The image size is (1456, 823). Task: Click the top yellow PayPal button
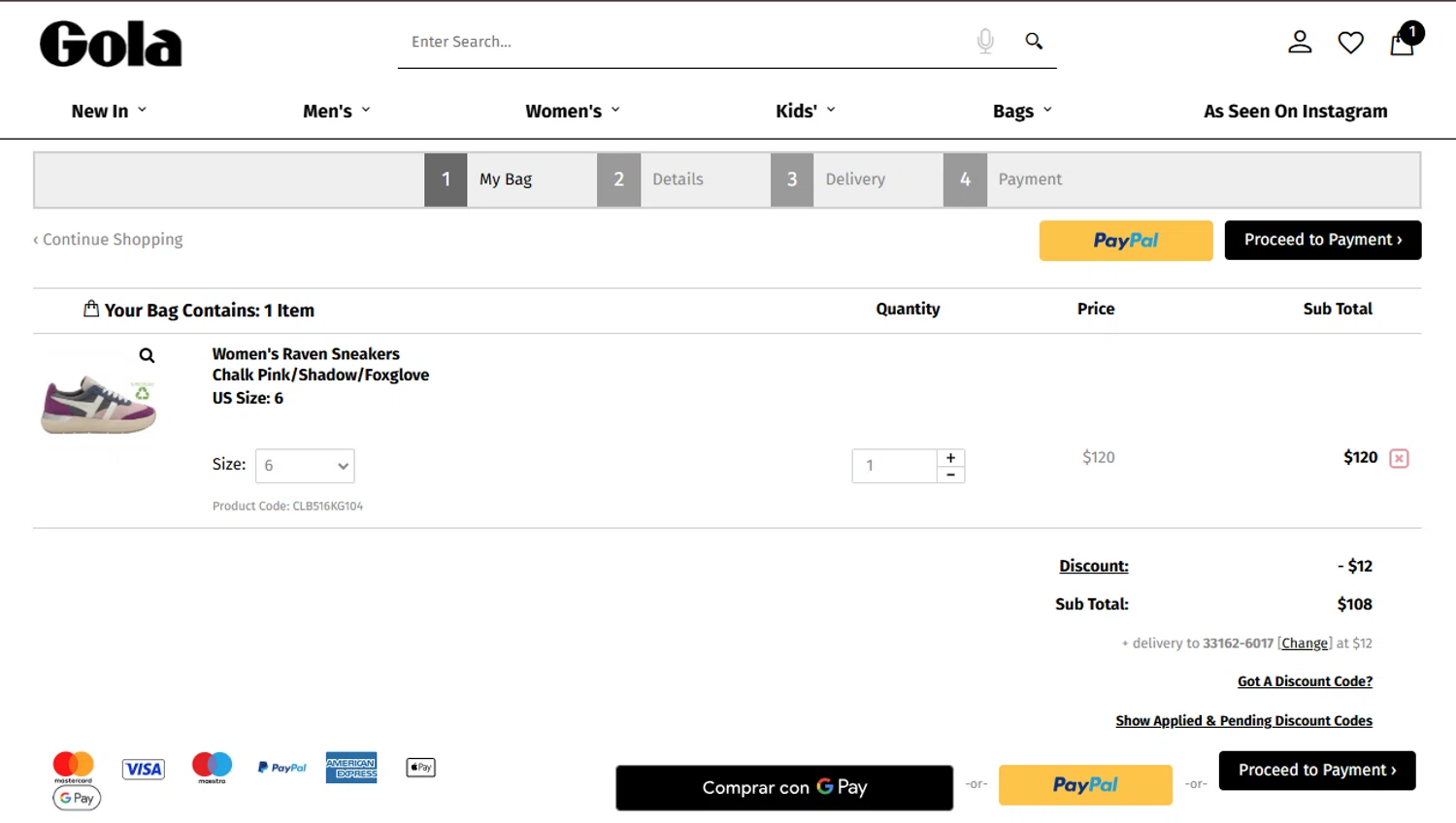[x=1126, y=241]
